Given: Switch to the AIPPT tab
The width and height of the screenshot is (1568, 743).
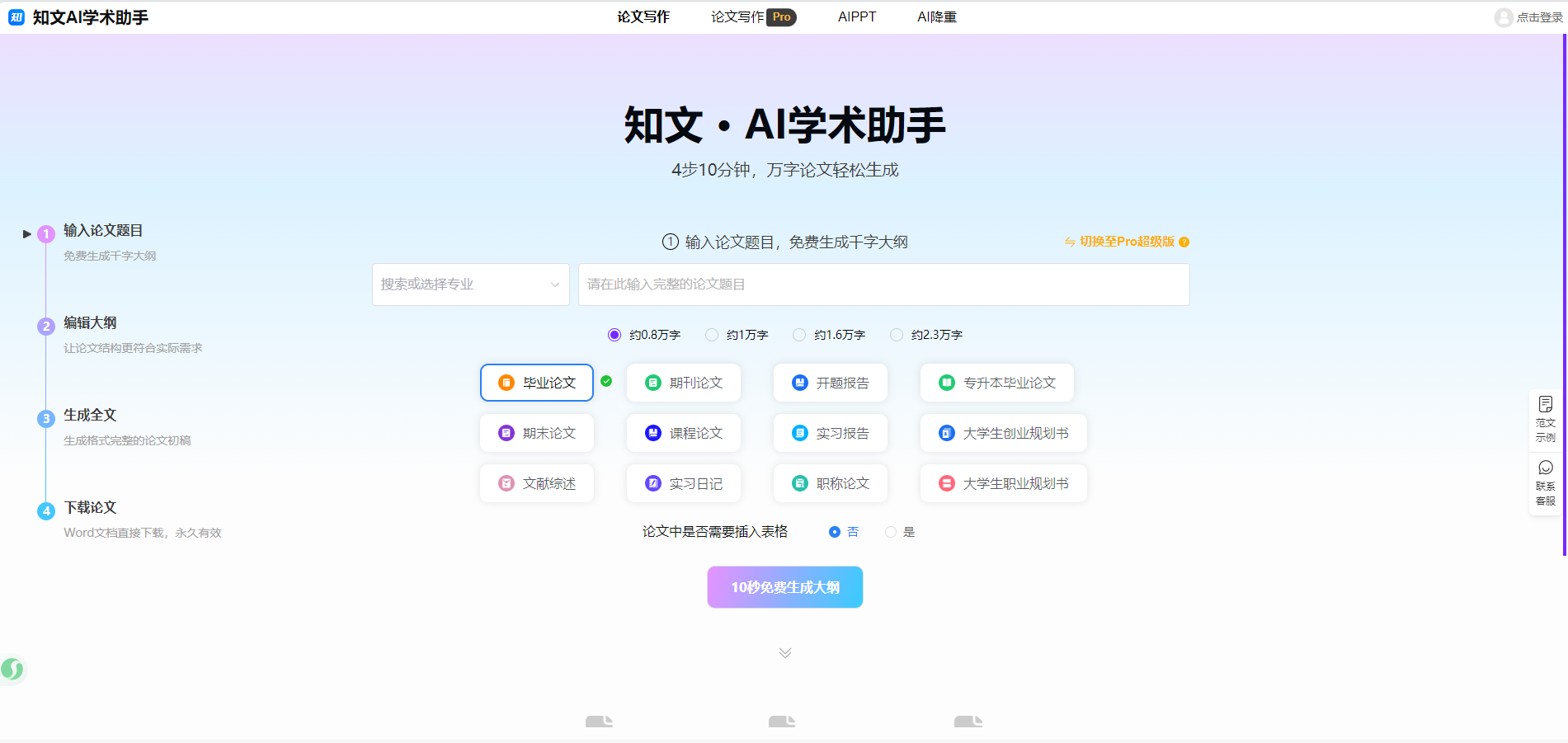Looking at the screenshot, I should [x=856, y=17].
